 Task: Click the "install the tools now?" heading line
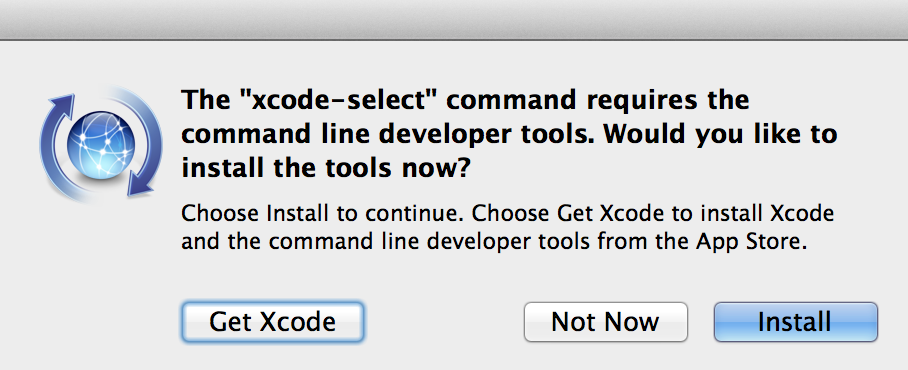tap(326, 168)
